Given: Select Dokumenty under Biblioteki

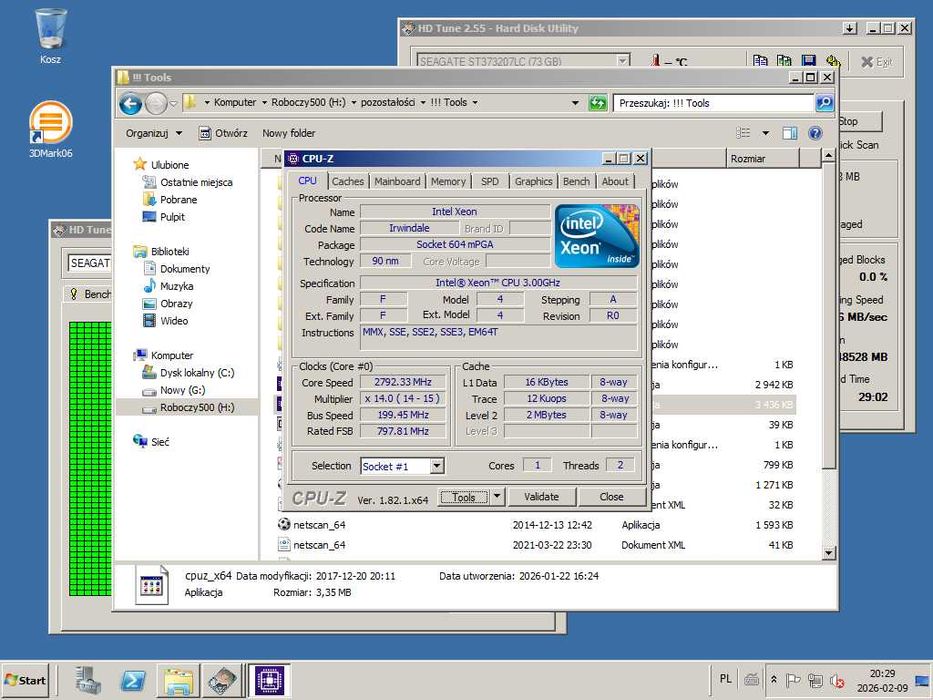Looking at the screenshot, I should point(184,268).
